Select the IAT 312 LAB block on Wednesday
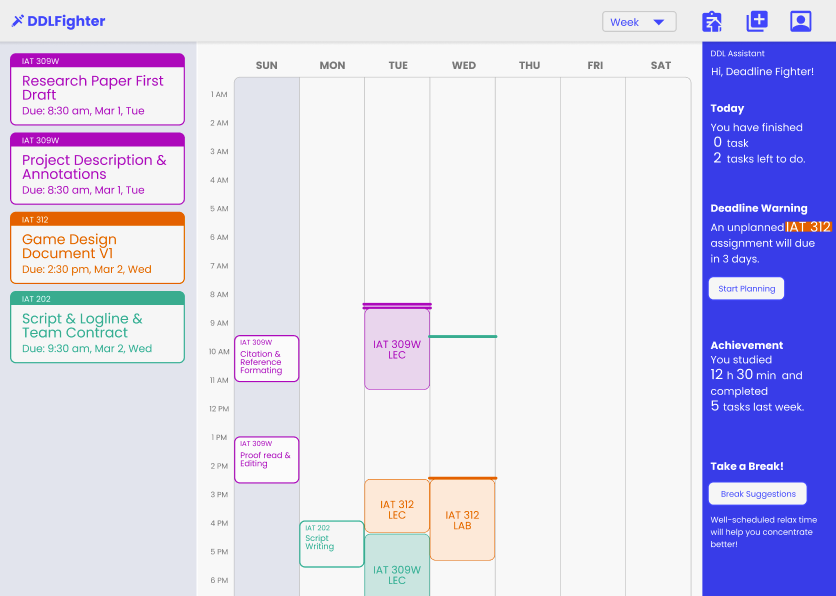 462,520
